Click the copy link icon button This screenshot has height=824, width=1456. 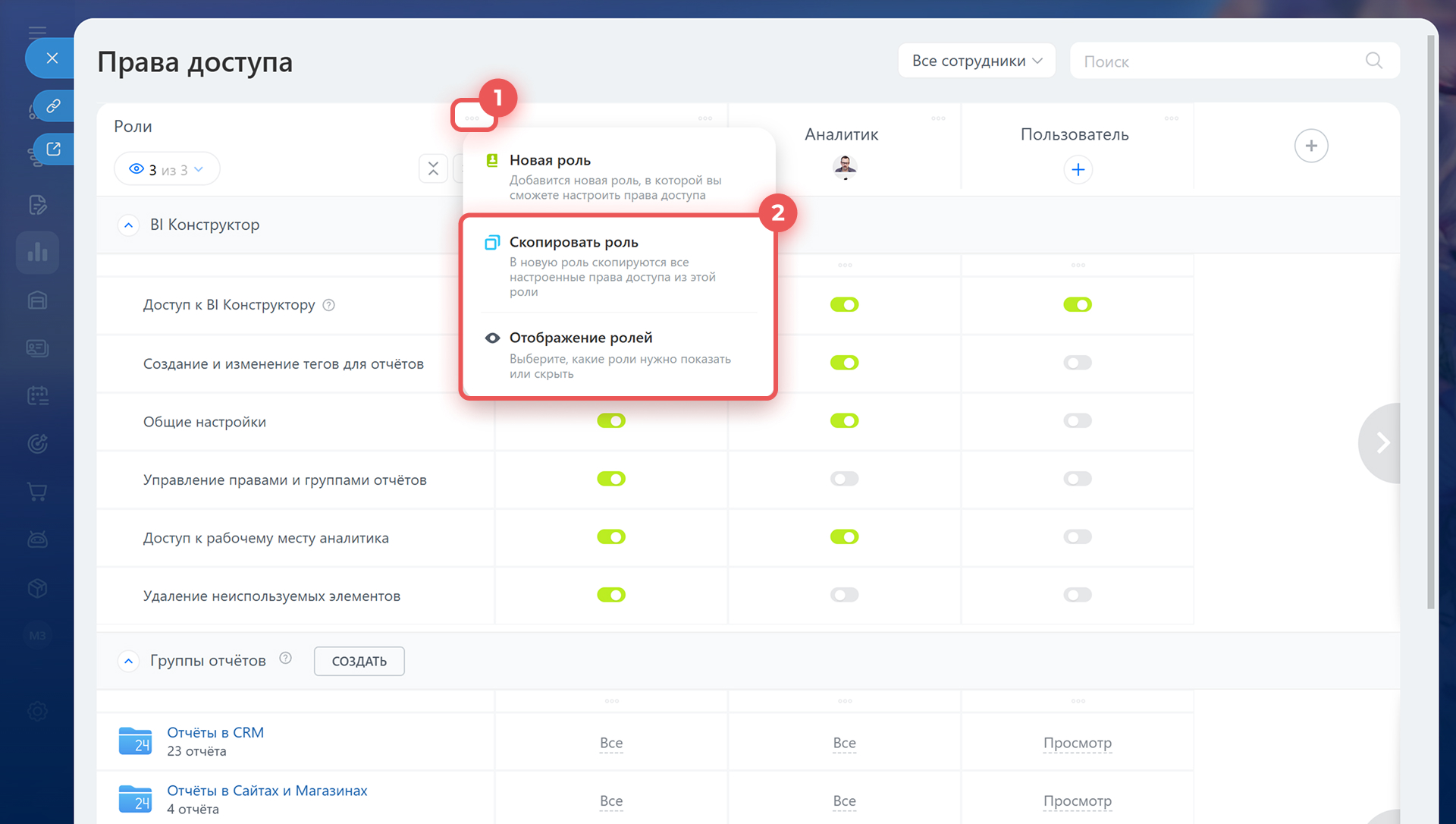53,105
